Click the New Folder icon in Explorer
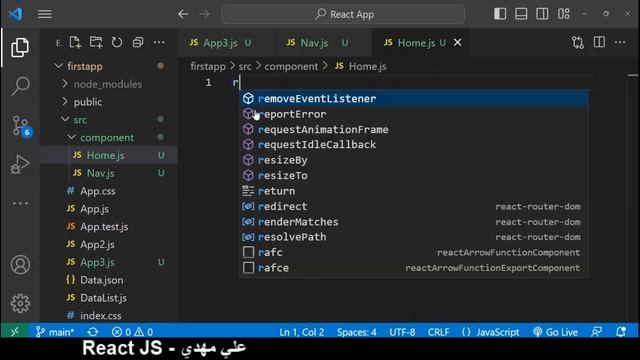Image resolution: width=640 pixels, height=360 pixels. pos(96,42)
